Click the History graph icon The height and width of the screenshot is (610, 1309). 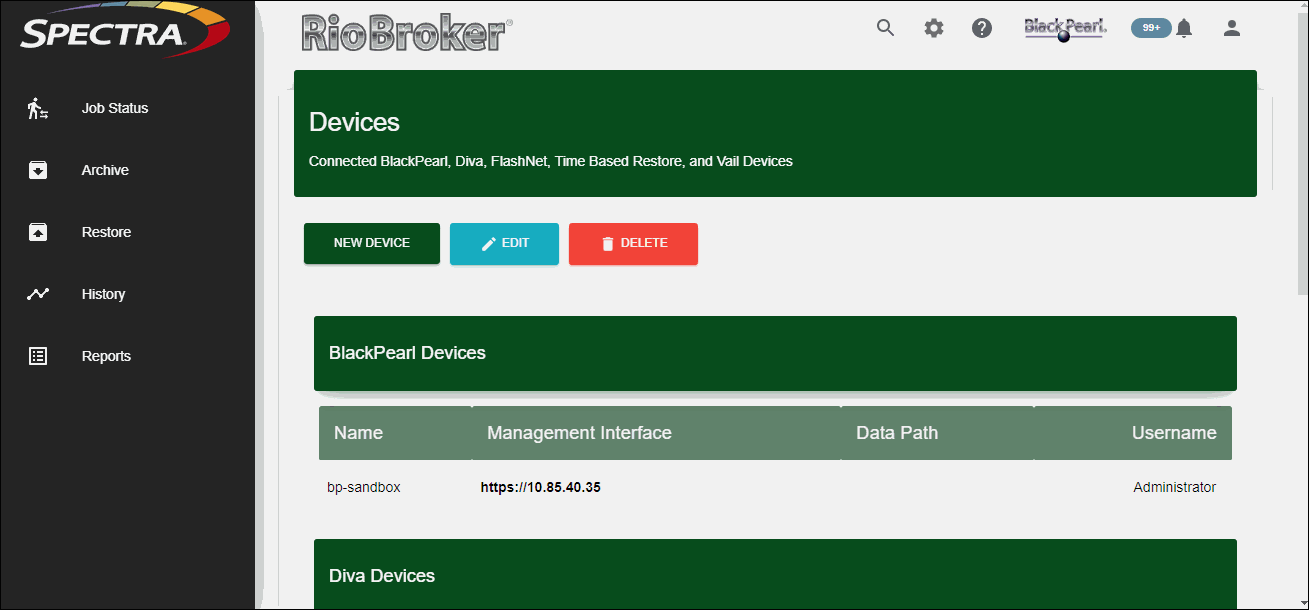tap(38, 294)
